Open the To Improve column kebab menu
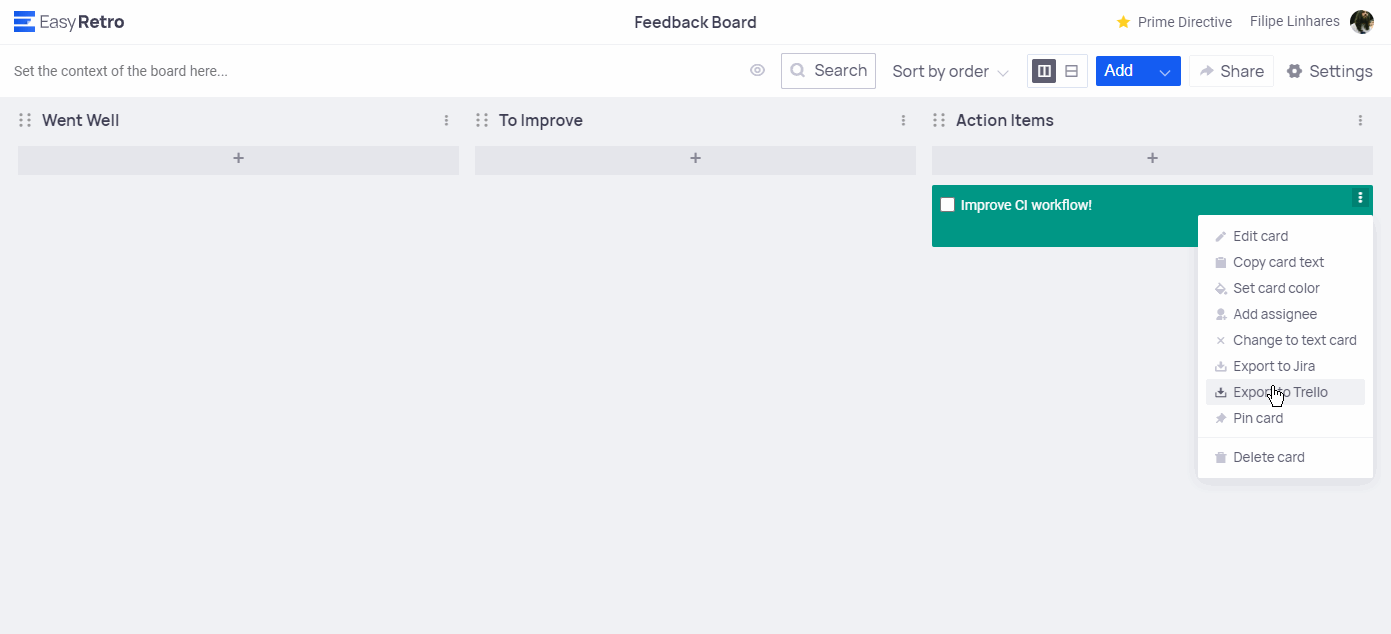 [903, 121]
